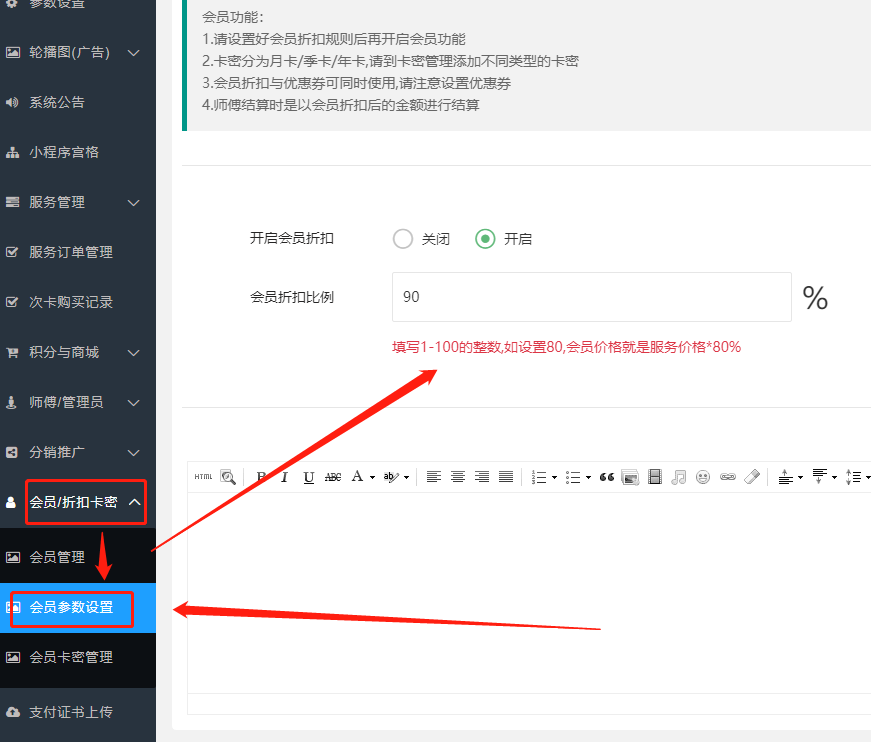
Task: Open the bulleted list style dropdown
Action: pos(588,477)
